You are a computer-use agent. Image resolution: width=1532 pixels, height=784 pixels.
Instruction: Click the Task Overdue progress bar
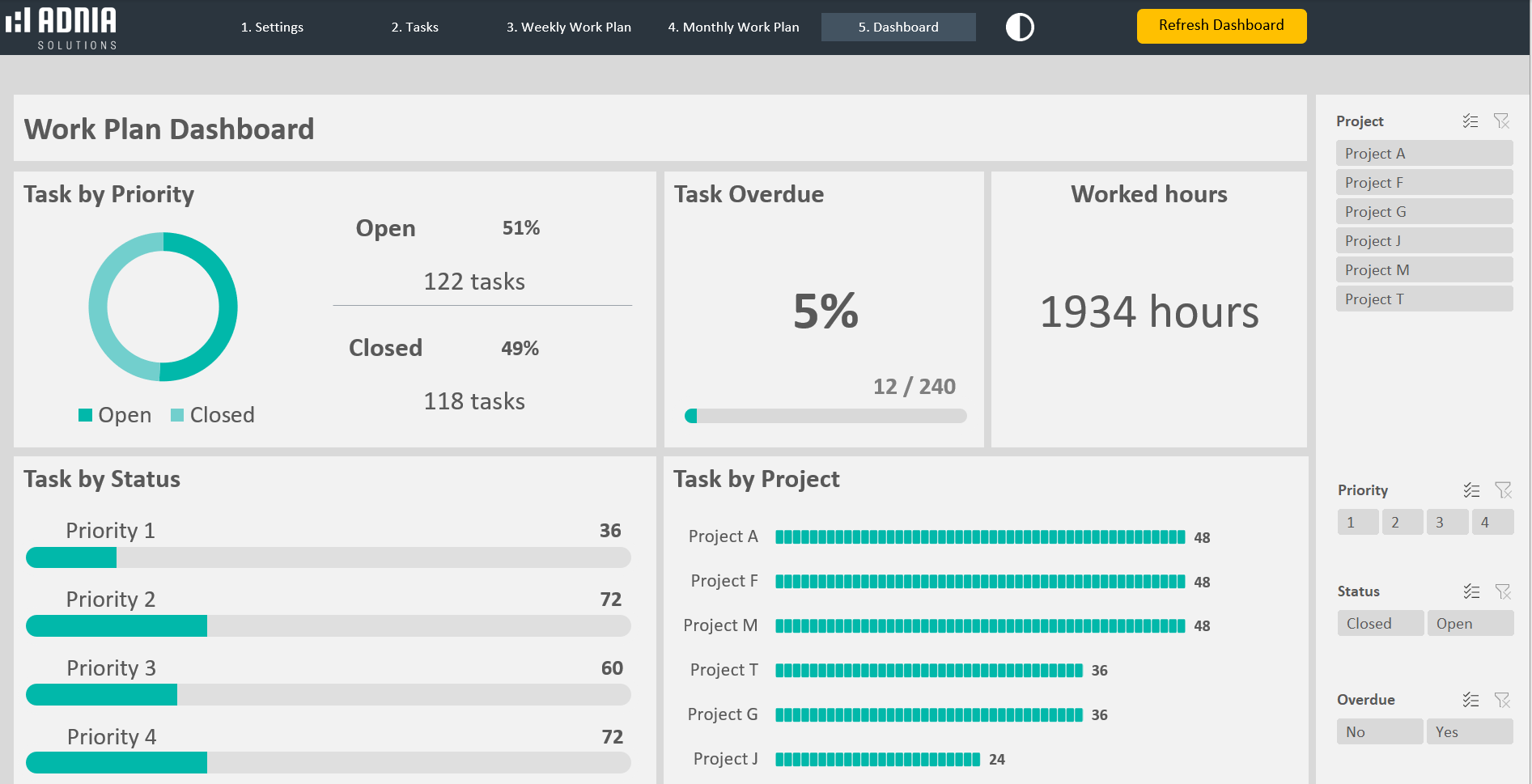pyautogui.click(x=825, y=416)
